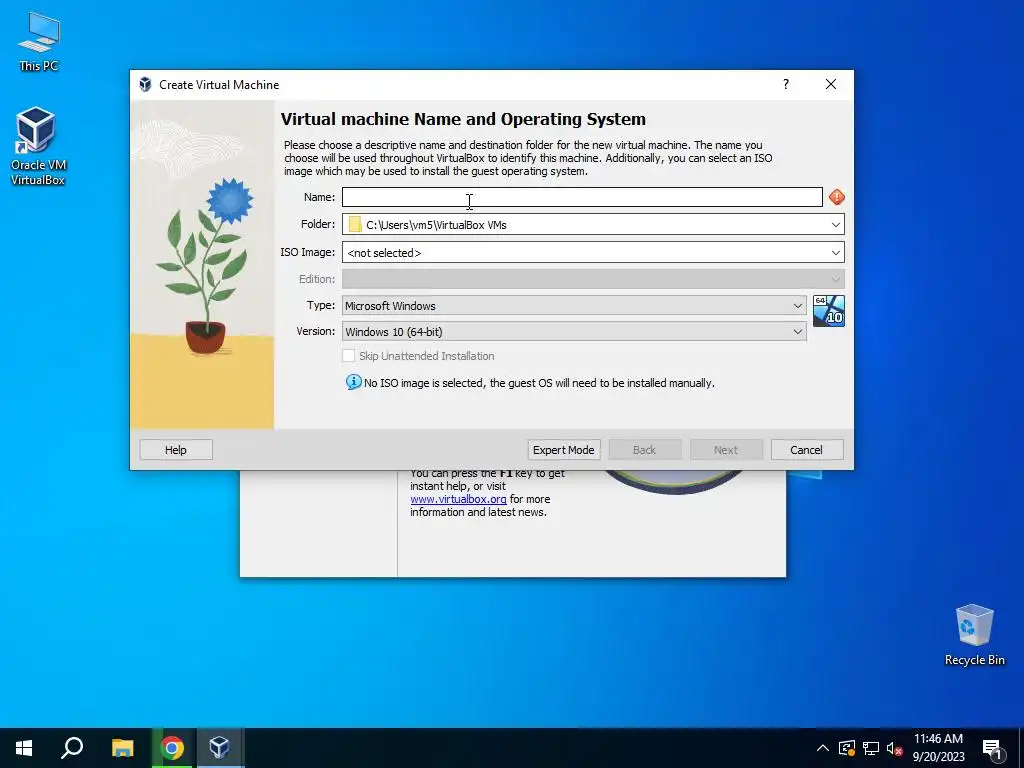Open the notification center icon

[992, 749]
